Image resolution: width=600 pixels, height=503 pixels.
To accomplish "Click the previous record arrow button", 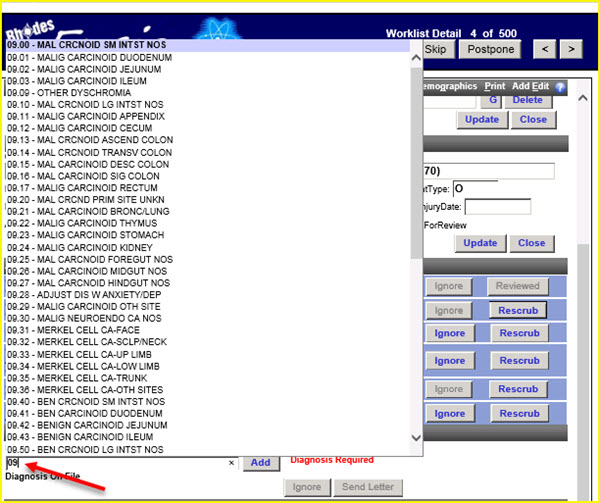I will (544, 49).
